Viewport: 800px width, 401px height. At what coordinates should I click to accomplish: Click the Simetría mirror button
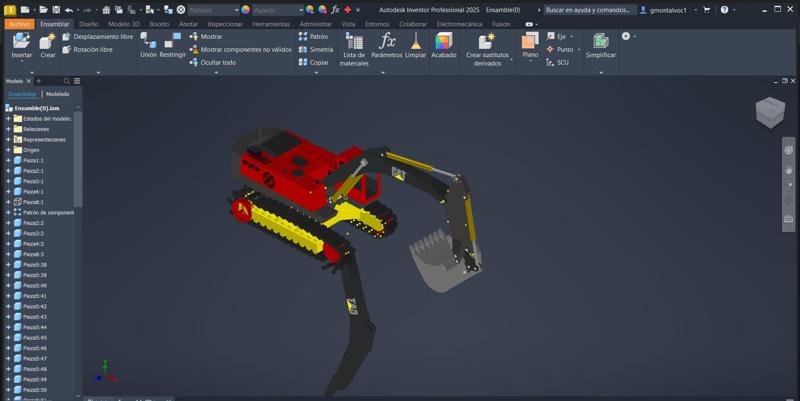[x=316, y=49]
